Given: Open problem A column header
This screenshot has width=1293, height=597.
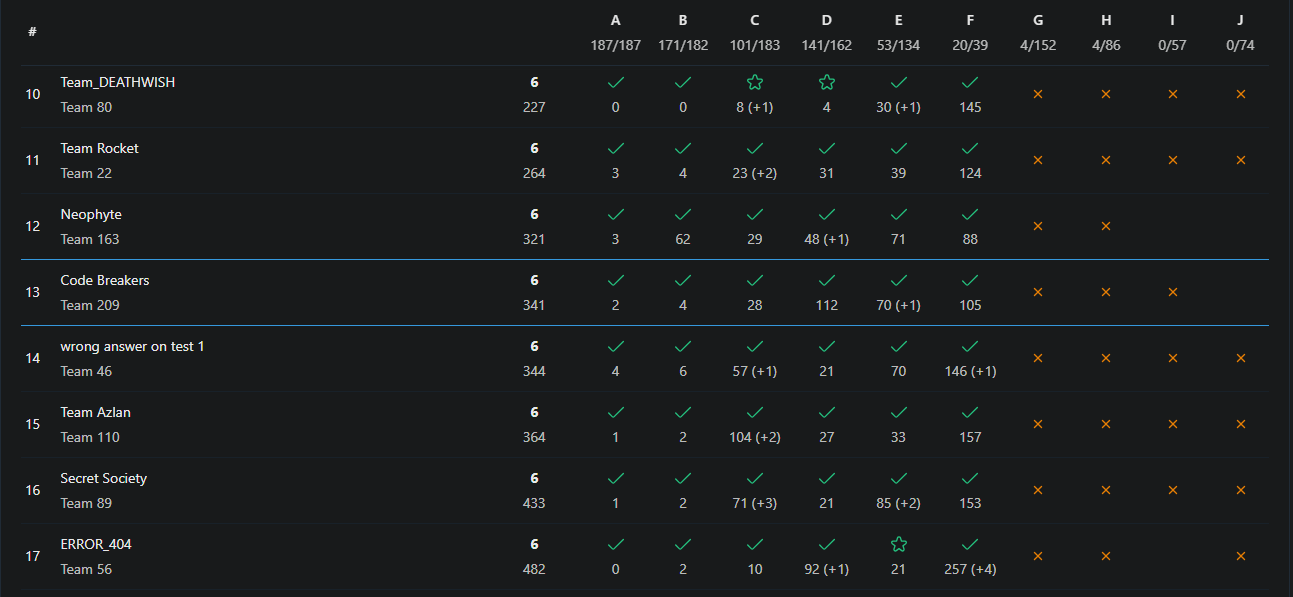Looking at the screenshot, I should click(x=615, y=21).
